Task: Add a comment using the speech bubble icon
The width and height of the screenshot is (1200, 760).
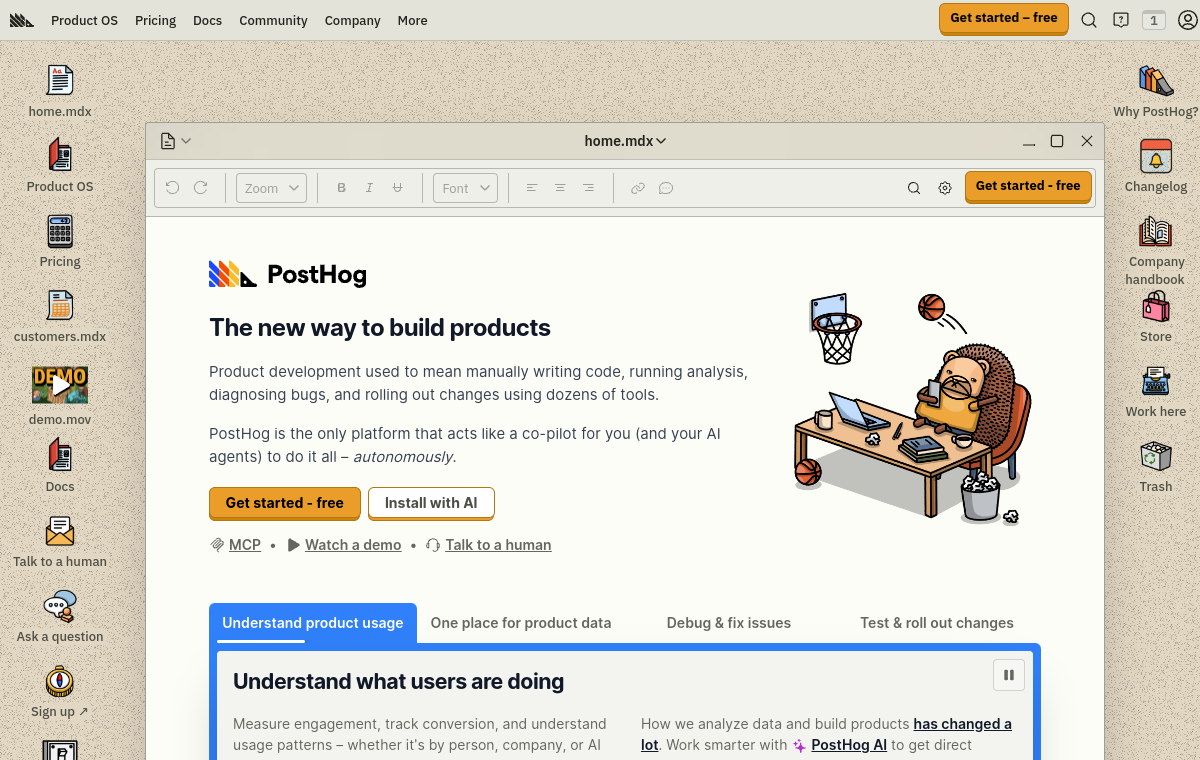Action: 666,187
